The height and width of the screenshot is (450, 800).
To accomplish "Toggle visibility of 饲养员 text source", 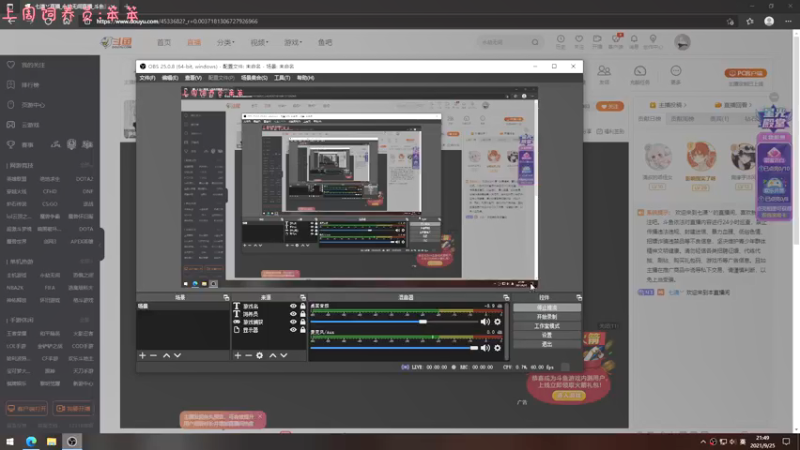I will tap(293, 314).
